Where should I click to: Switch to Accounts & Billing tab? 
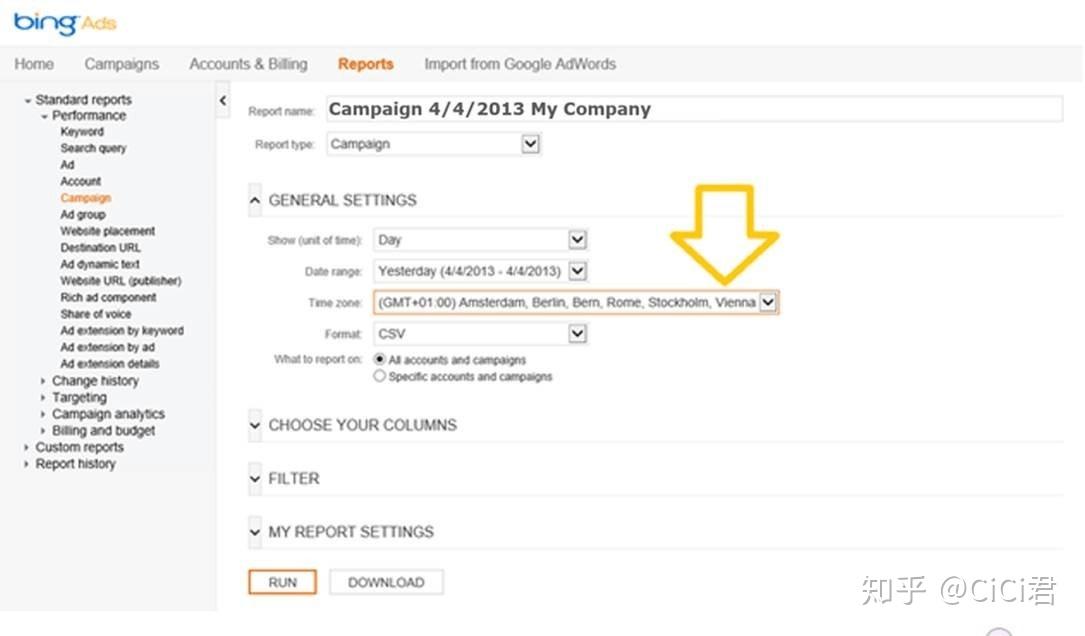248,64
